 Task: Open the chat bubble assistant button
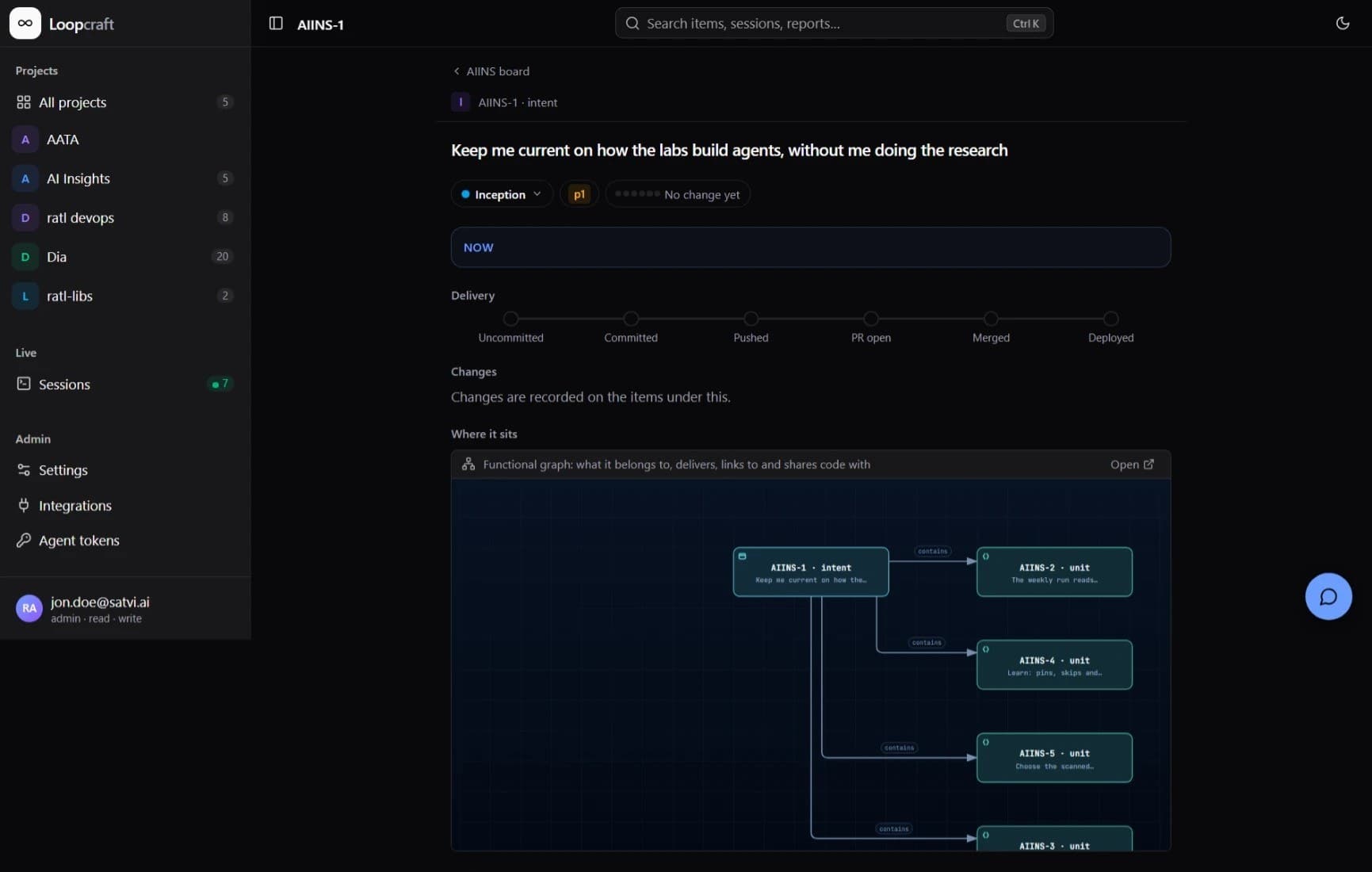[1328, 596]
